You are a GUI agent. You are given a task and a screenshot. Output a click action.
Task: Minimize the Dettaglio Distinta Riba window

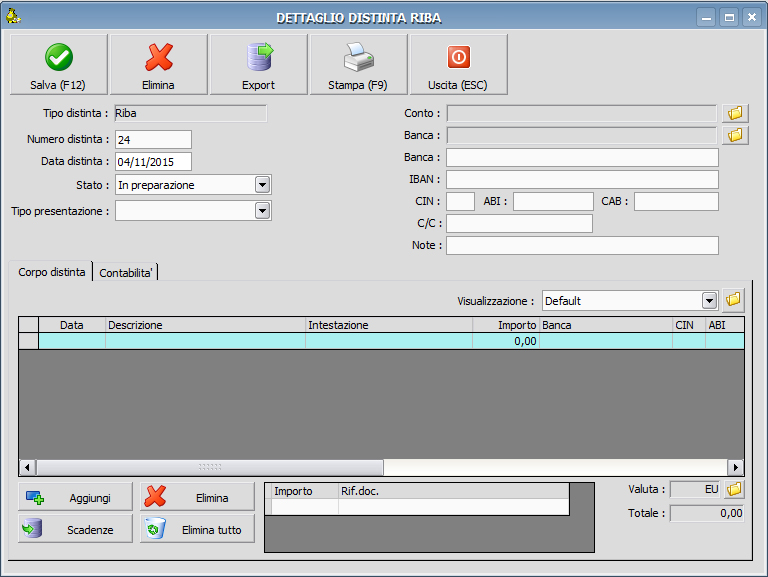706,18
